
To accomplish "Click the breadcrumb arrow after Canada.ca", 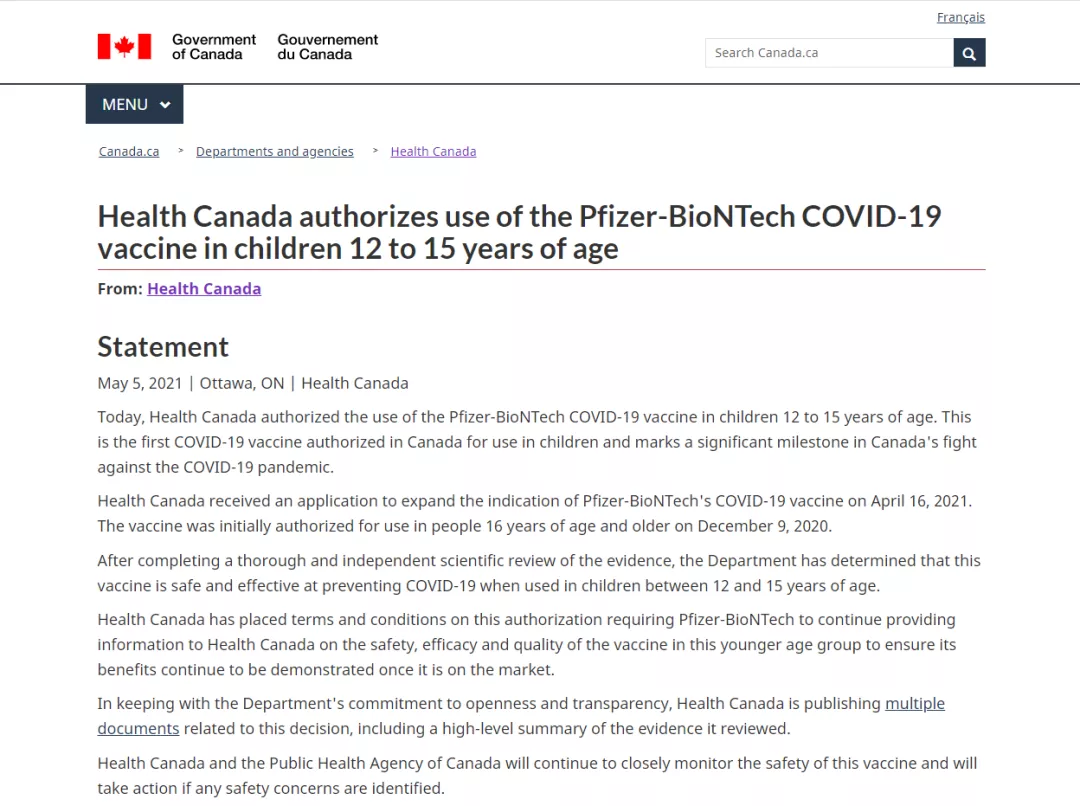I will pos(181,151).
